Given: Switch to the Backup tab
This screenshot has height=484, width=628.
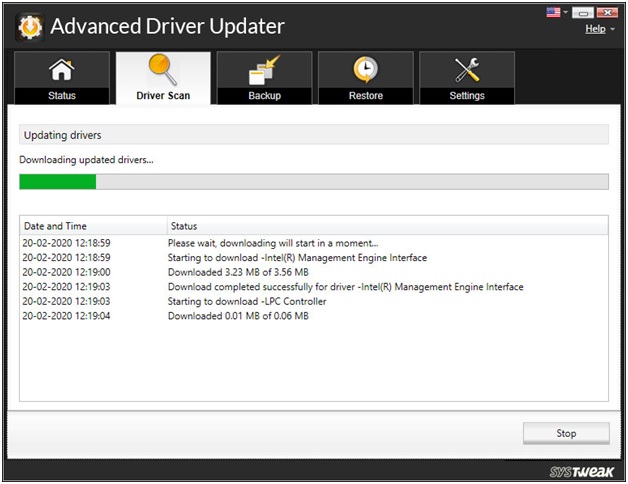Looking at the screenshot, I should point(264,79).
